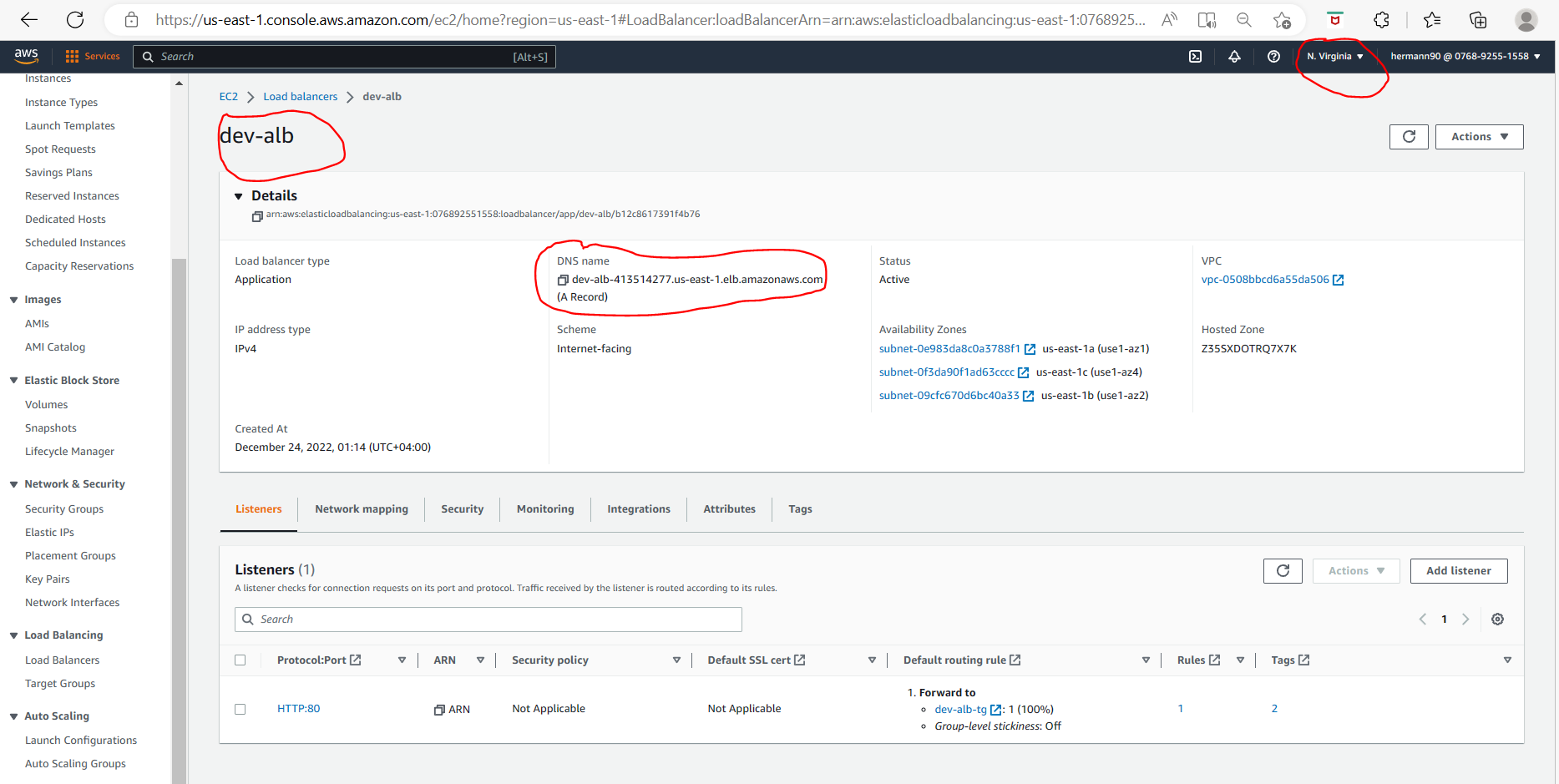
Task: Open the browser collections icon
Action: pyautogui.click(x=1478, y=19)
